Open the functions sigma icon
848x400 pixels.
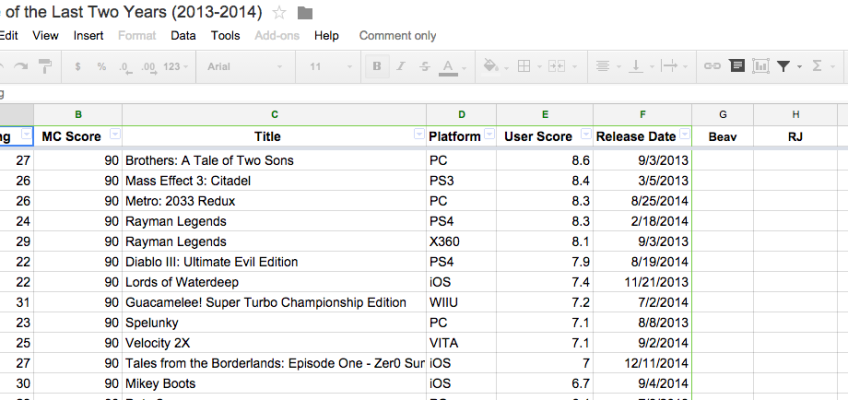point(817,66)
